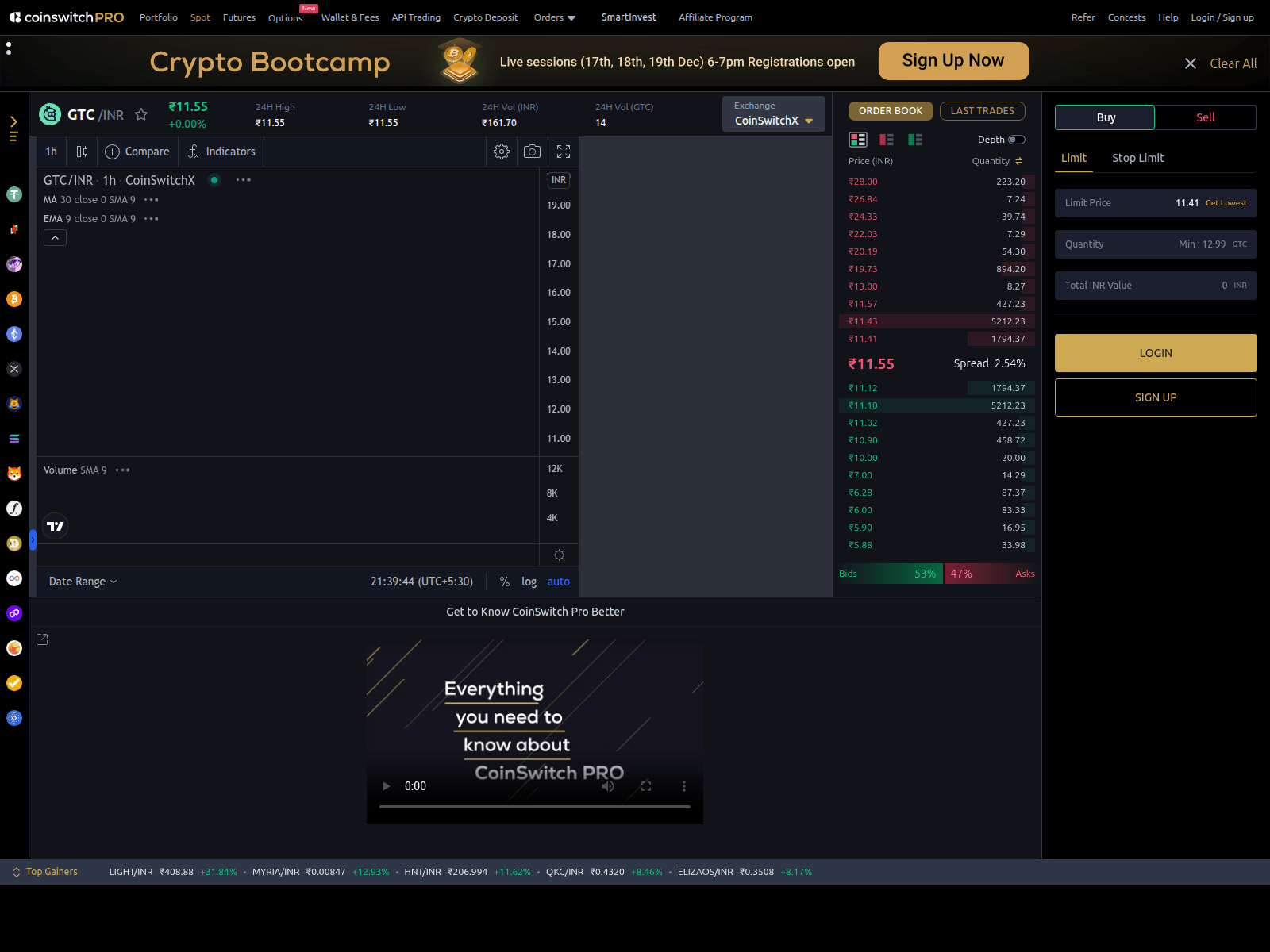Open Exchange CoinSwitchX dropdown
This screenshot has width=1270, height=952.
pyautogui.click(x=774, y=113)
